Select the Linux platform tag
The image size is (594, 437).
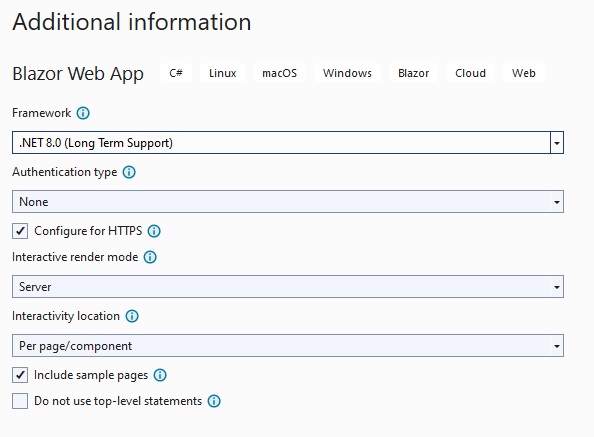click(222, 73)
